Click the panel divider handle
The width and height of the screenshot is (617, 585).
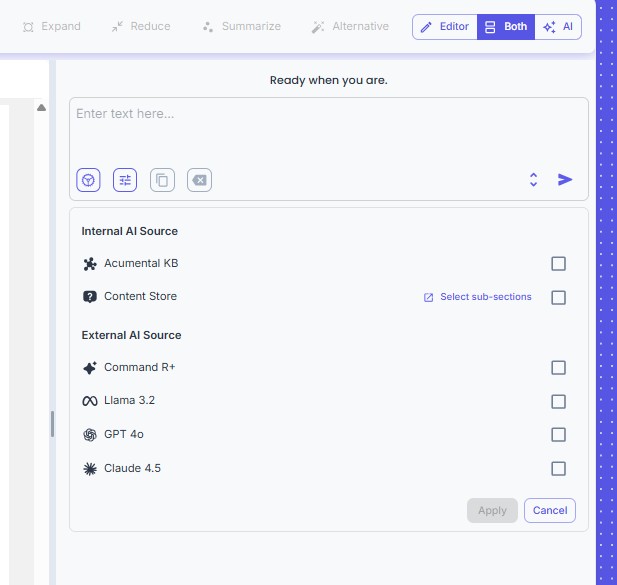[52, 424]
